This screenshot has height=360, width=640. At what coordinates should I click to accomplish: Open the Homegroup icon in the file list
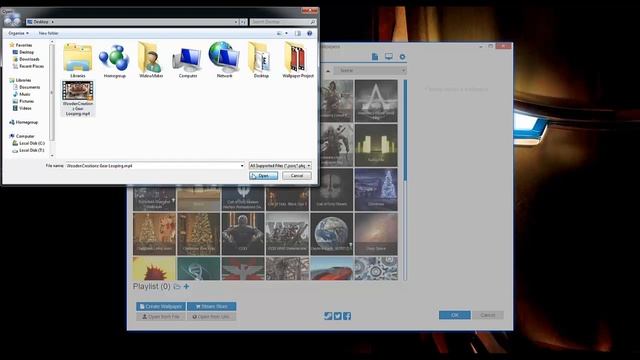114,60
